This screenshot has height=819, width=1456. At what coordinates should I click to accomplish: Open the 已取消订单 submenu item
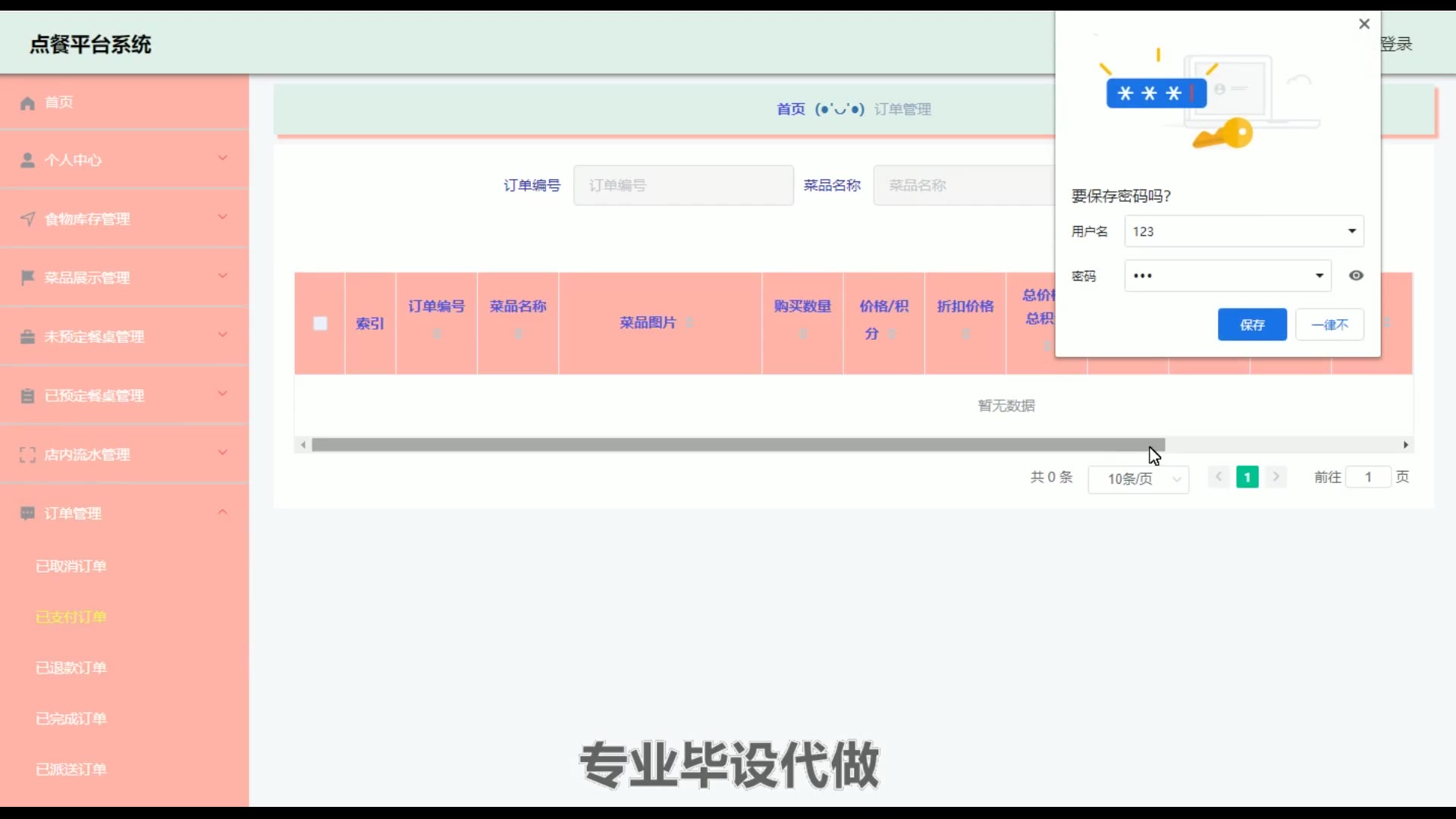[x=71, y=566]
